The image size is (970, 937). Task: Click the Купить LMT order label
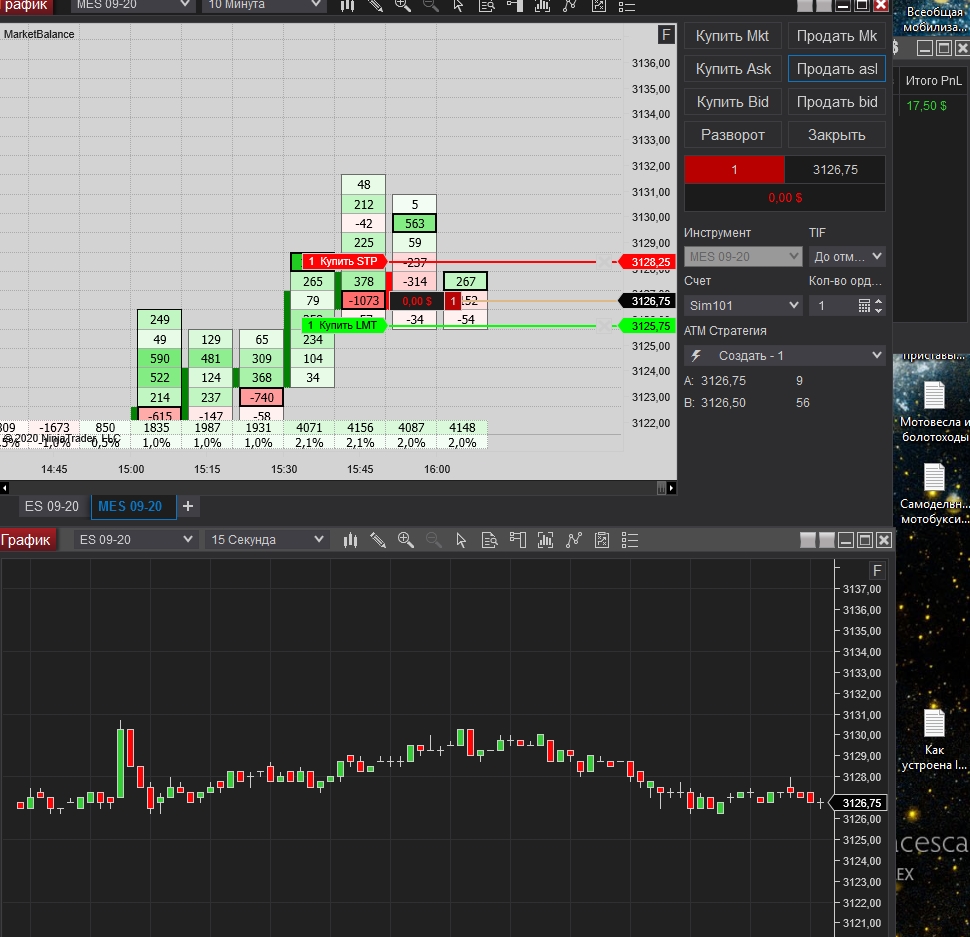pyautogui.click(x=344, y=325)
